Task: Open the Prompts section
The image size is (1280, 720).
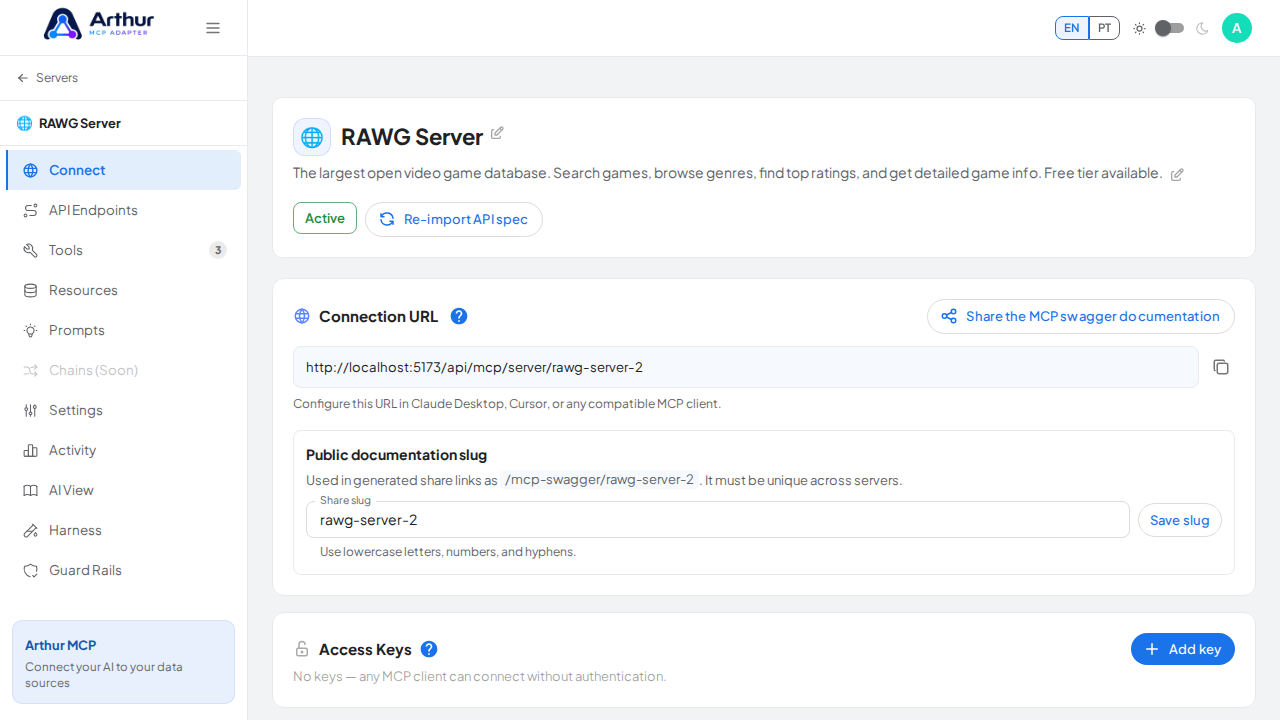Action: point(123,330)
